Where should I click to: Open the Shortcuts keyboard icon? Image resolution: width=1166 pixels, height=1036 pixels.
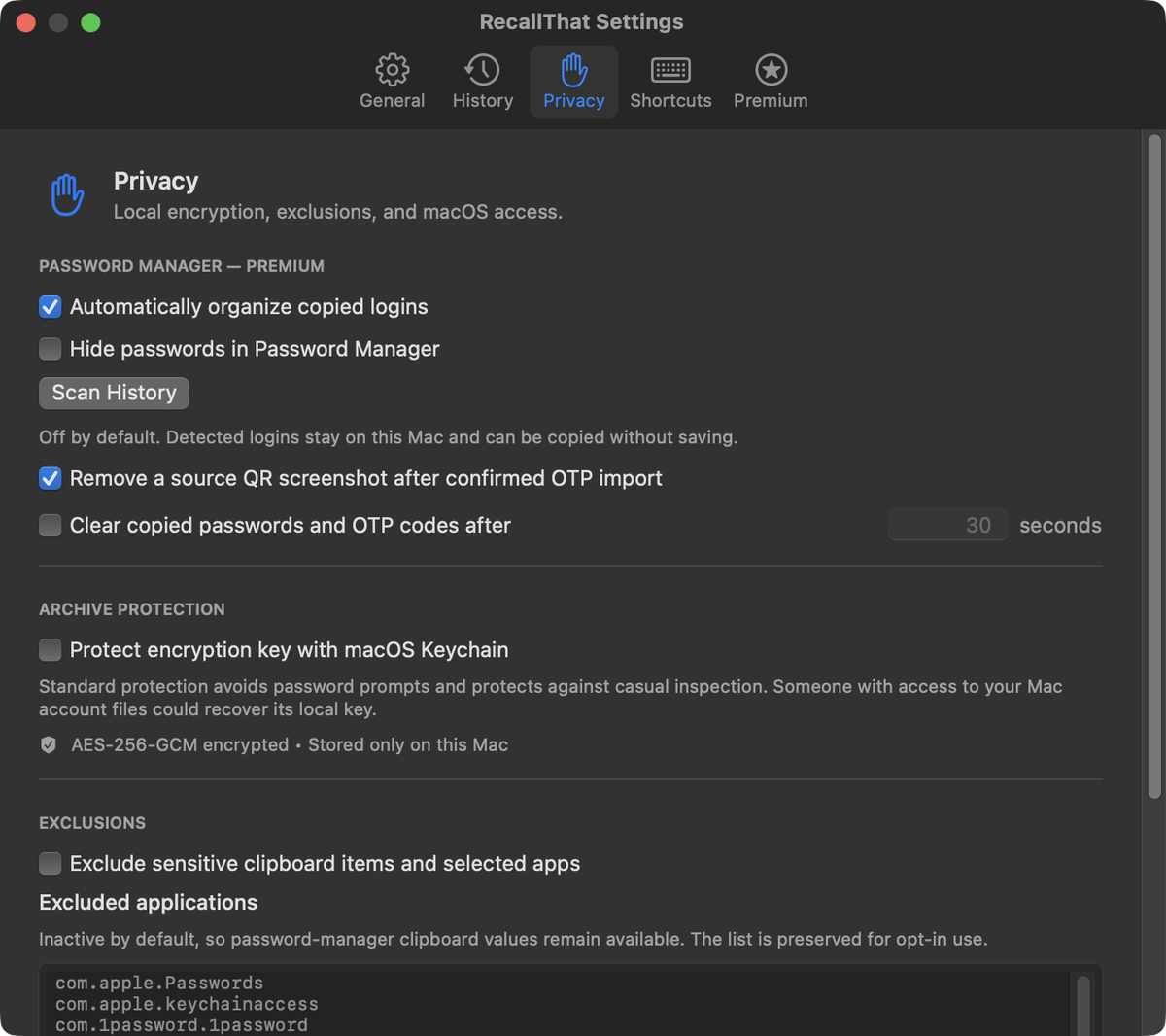pos(670,70)
